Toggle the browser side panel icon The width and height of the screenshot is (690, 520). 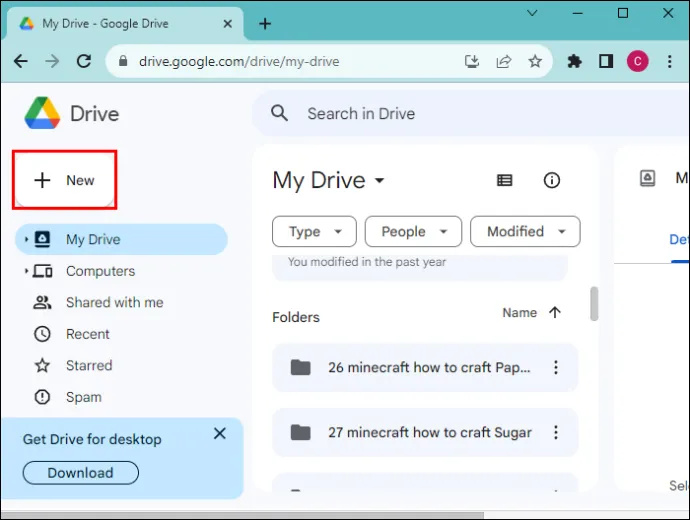pos(606,61)
